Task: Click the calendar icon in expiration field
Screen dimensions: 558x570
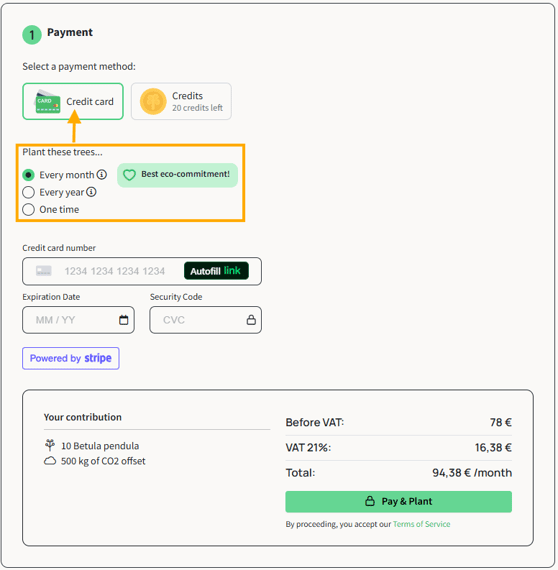Action: [x=124, y=320]
